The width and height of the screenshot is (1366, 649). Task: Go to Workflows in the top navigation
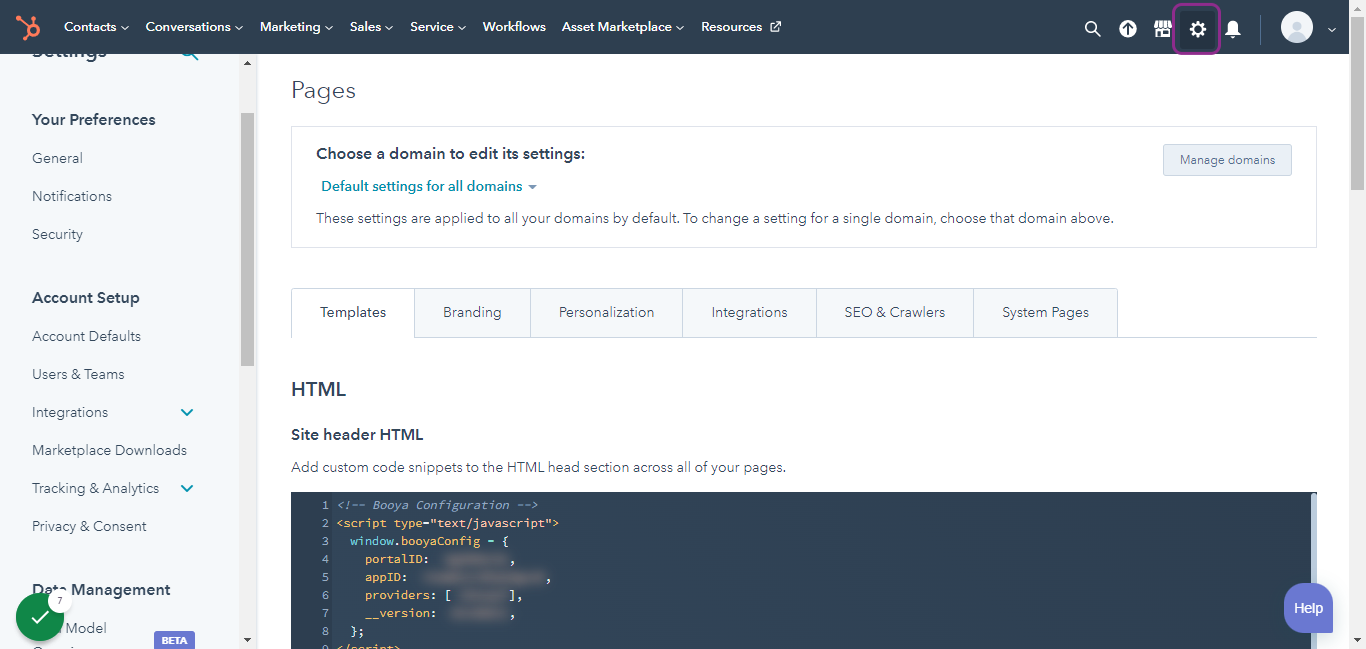[x=514, y=27]
